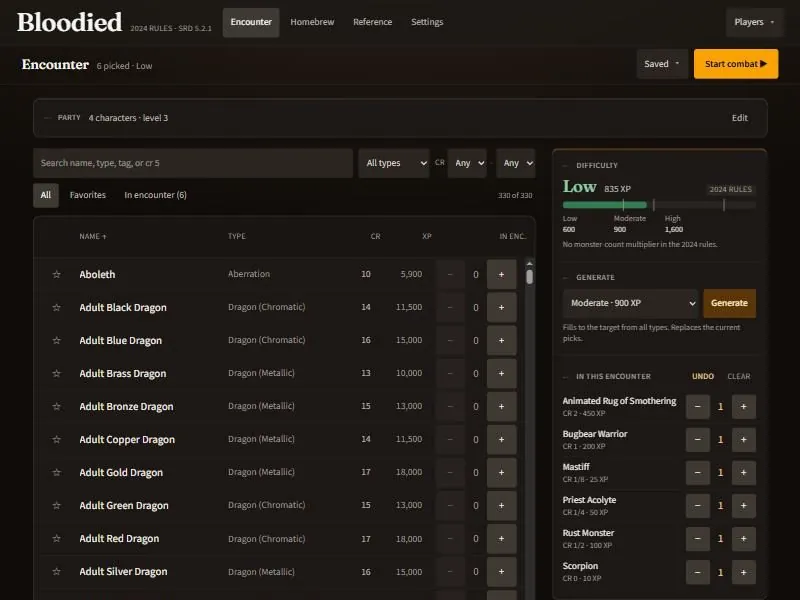This screenshot has height=600, width=800.
Task: Collapse the Difficulty section
Action: (565, 165)
